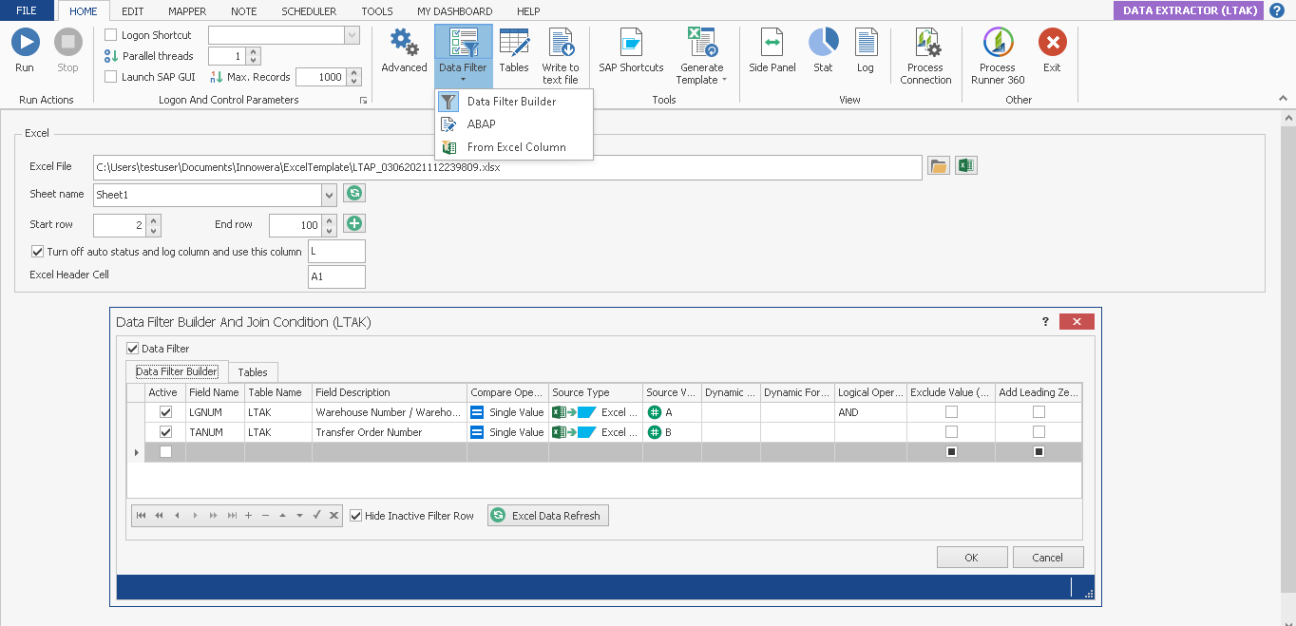This screenshot has width=1296, height=626.
Task: Click the Process Connection icon
Action: point(925,43)
